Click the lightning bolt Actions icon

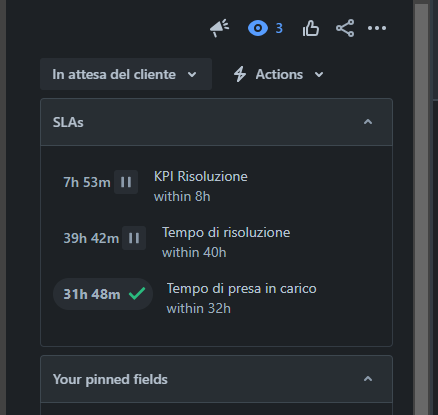pyautogui.click(x=240, y=74)
